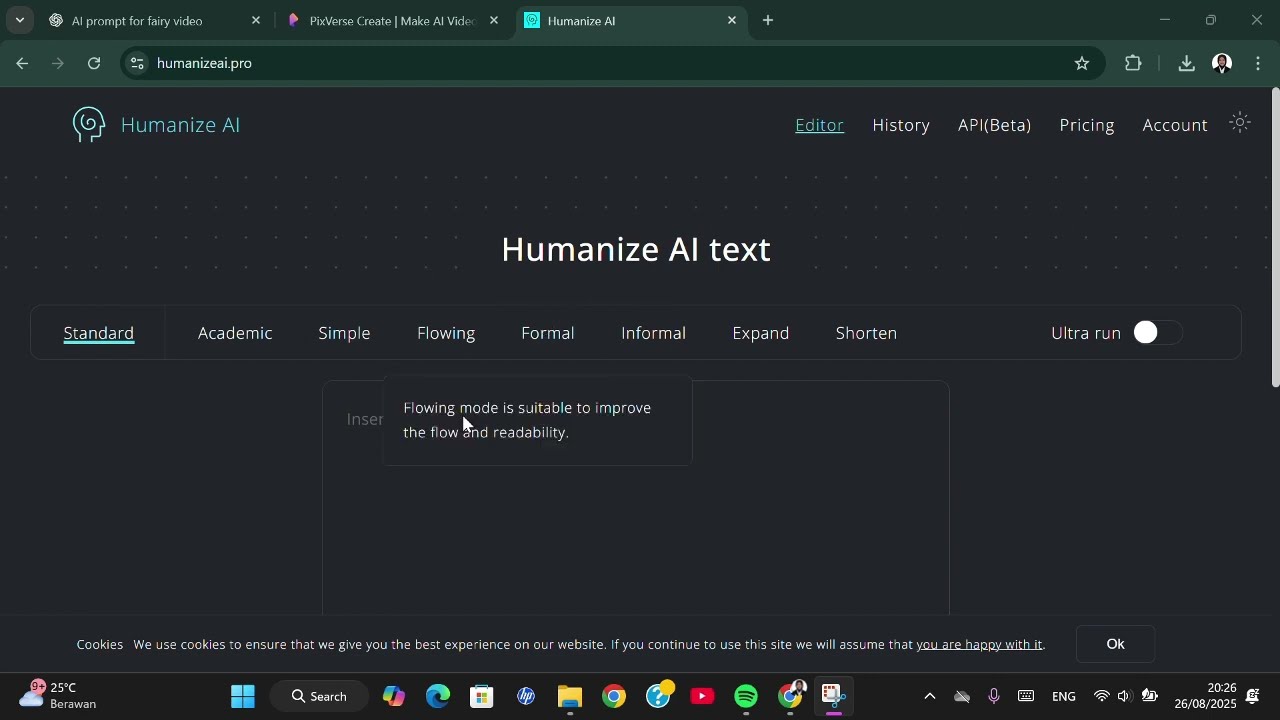The image size is (1280, 720).
Task: Open the HP app on the taskbar
Action: [x=526, y=697]
